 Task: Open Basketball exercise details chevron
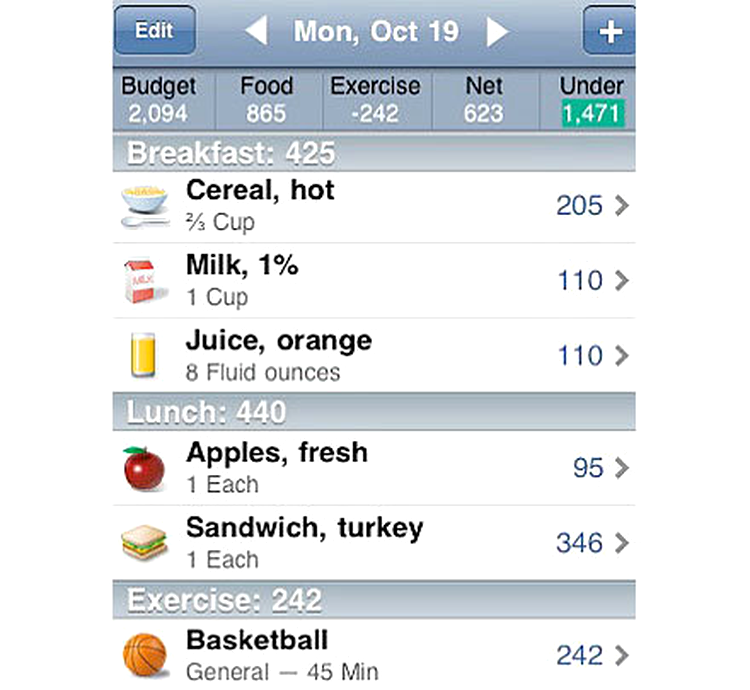pyautogui.click(x=621, y=656)
